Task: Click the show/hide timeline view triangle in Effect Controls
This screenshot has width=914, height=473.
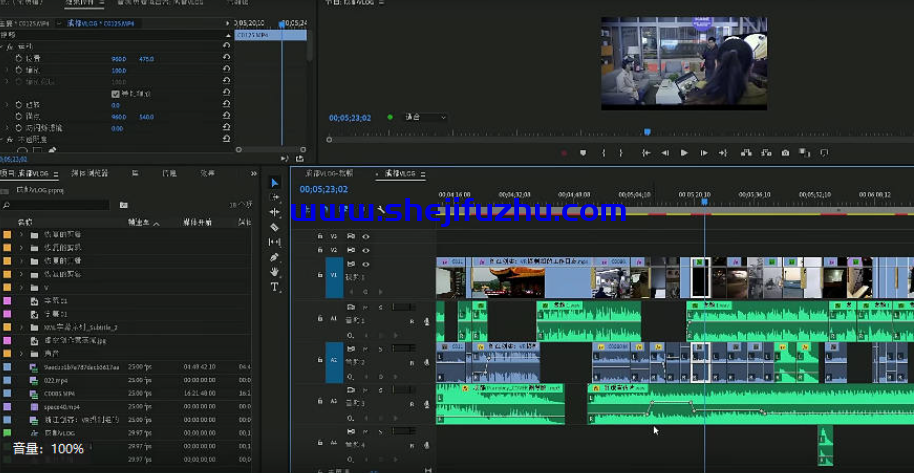Action: point(228,23)
